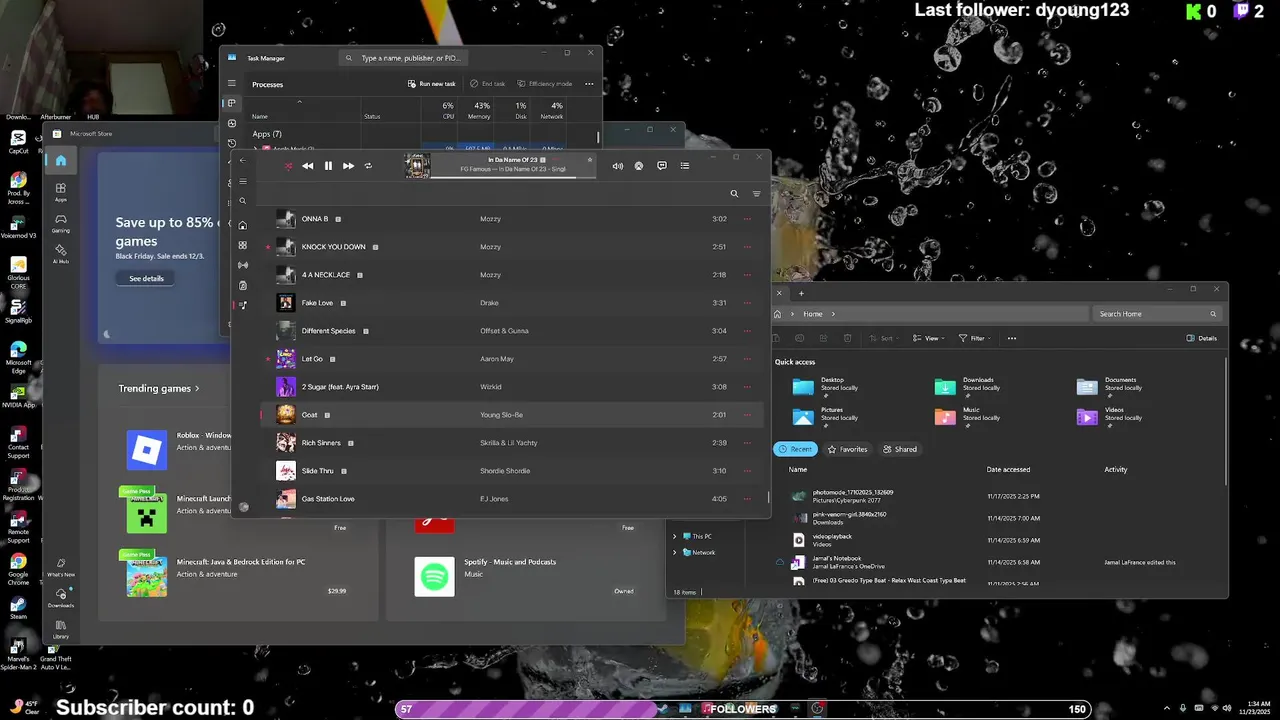Pause the currently playing song

[x=328, y=166]
